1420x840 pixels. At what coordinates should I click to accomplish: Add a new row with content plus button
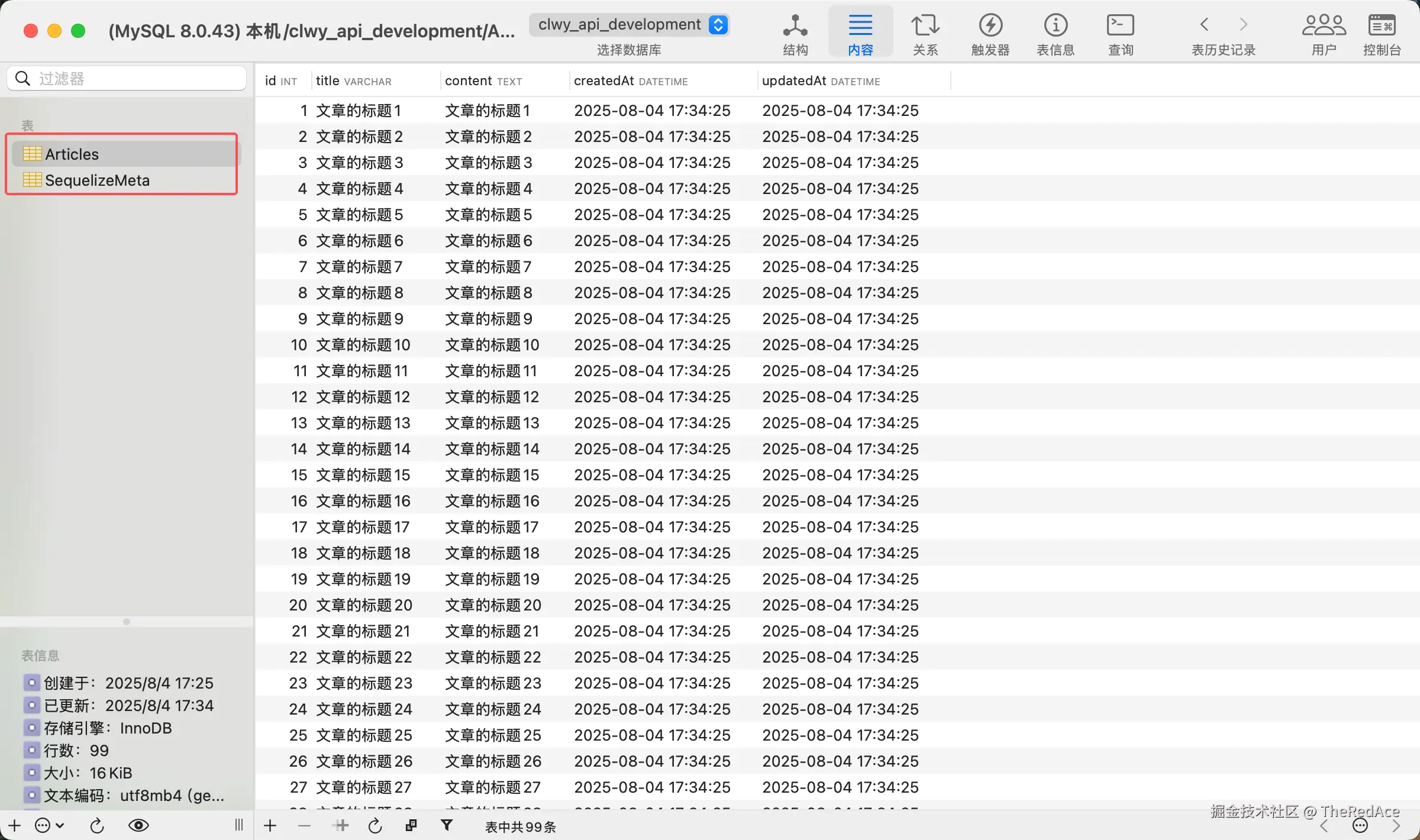click(270, 825)
